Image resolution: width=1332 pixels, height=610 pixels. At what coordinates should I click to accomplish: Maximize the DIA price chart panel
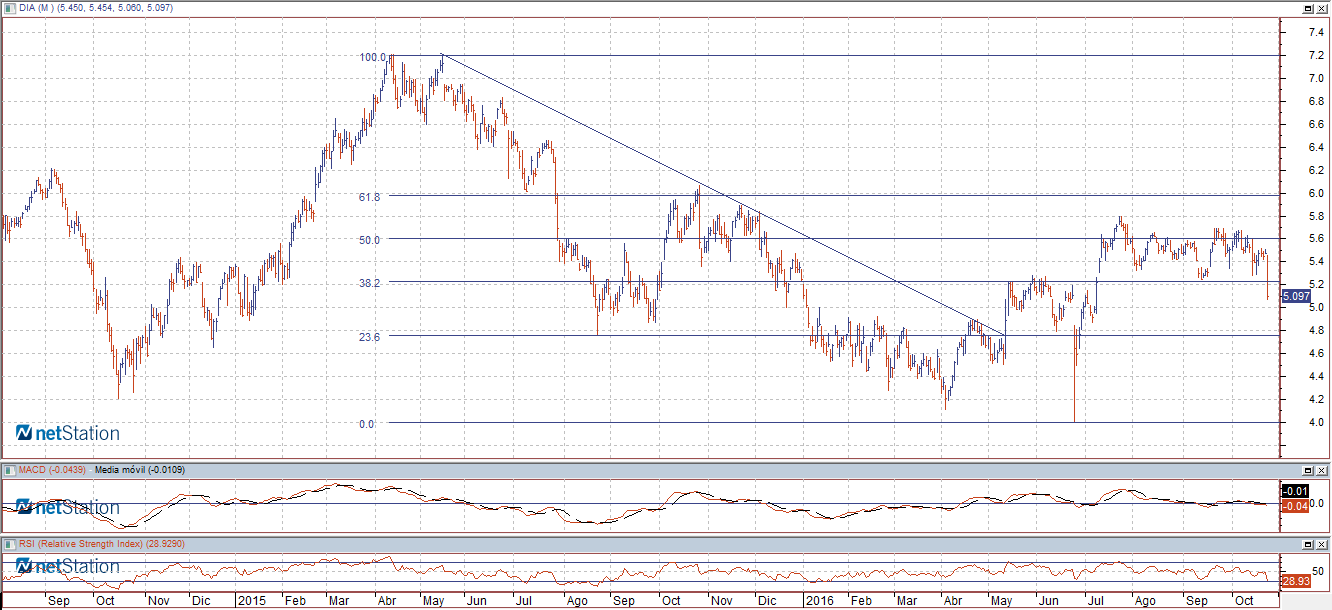pos(1308,8)
